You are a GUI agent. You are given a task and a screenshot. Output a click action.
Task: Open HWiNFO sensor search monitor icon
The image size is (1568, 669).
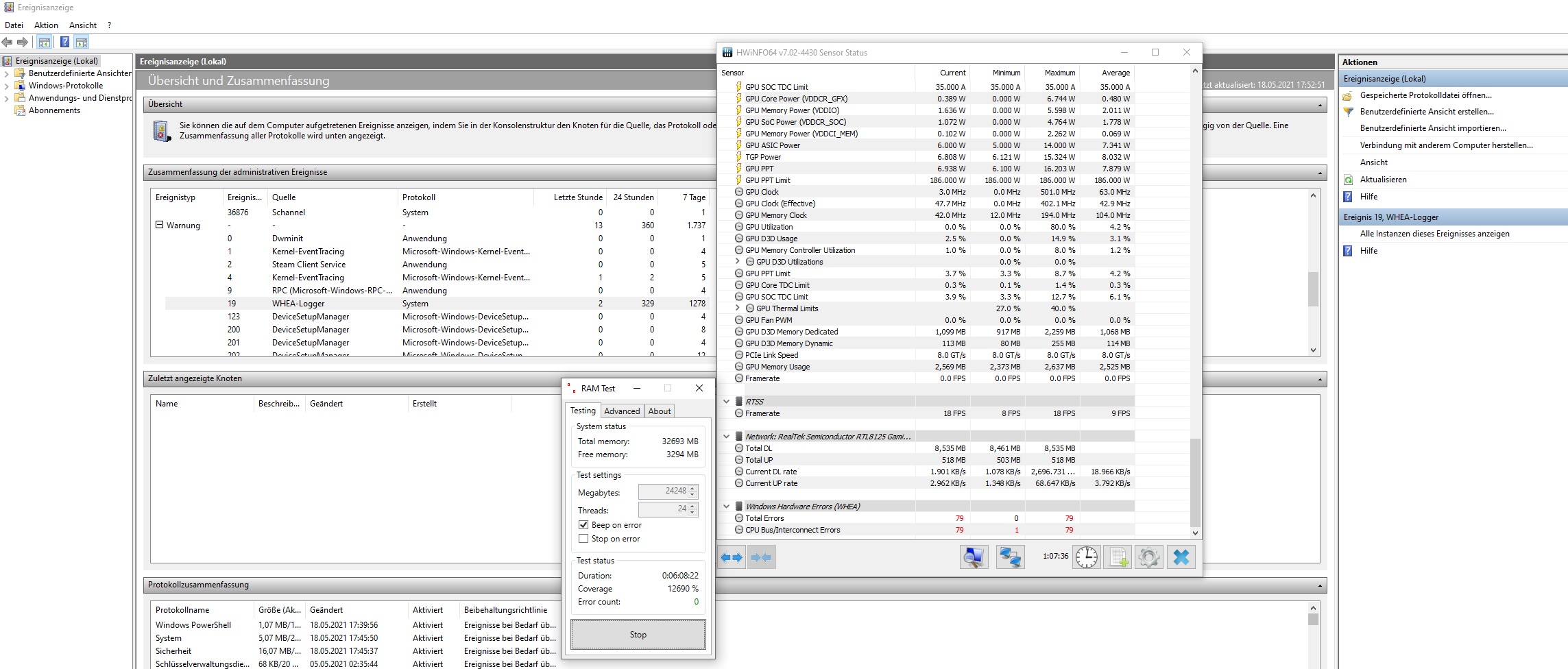(974, 558)
